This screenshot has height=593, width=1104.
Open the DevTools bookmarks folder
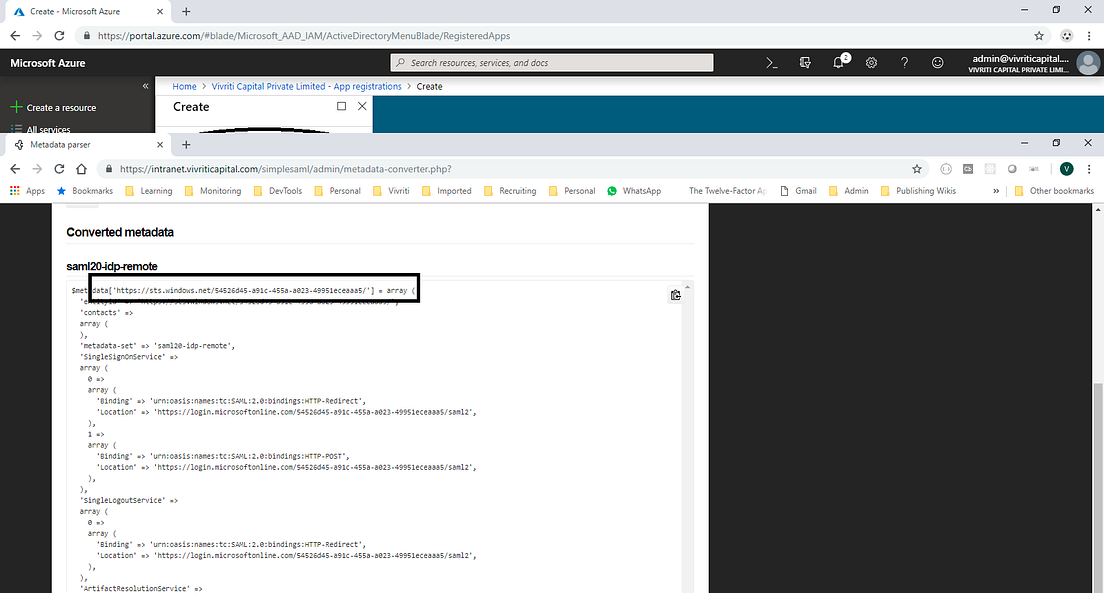click(277, 191)
